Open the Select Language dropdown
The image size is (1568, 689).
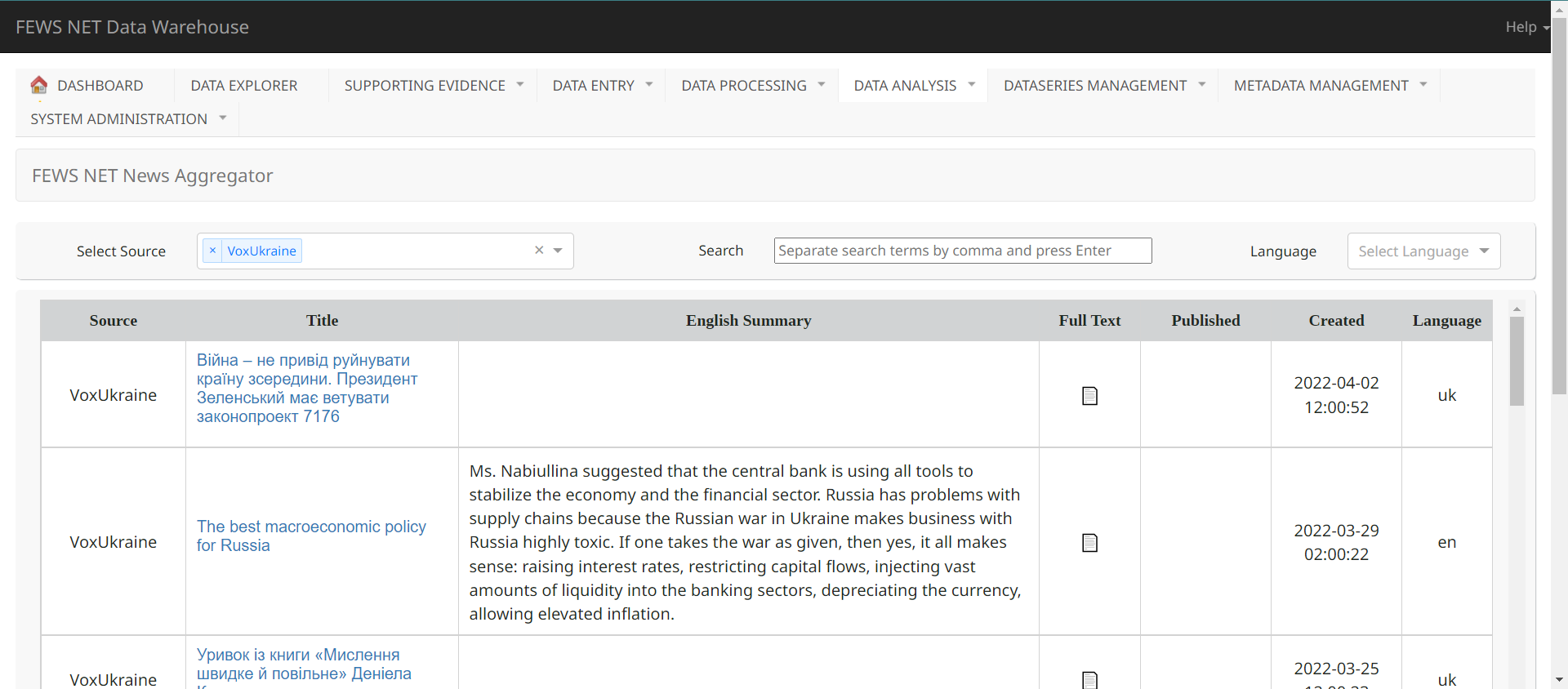click(x=1423, y=251)
